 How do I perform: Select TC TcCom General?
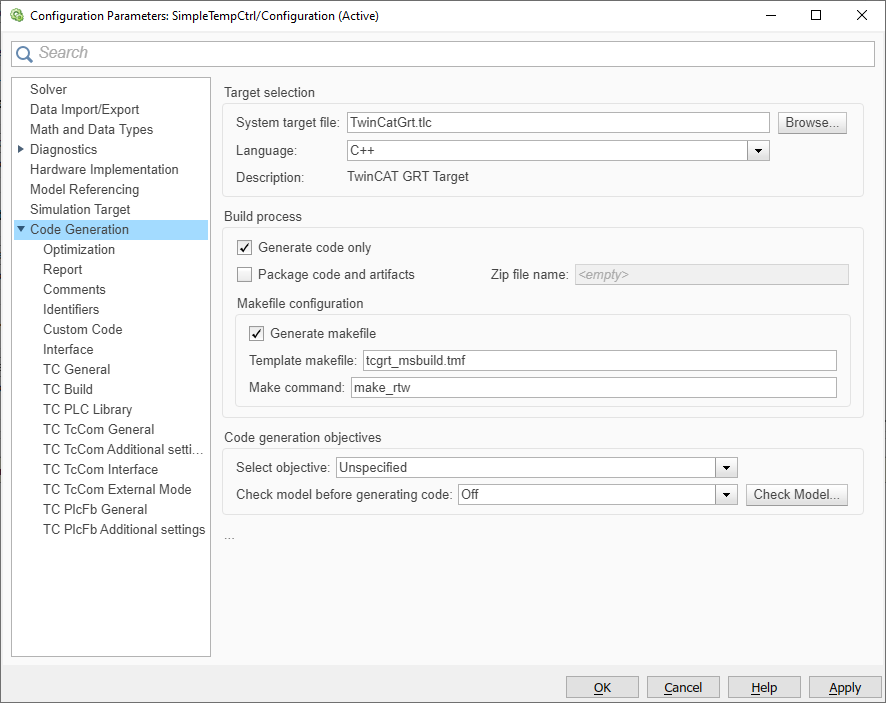click(98, 429)
